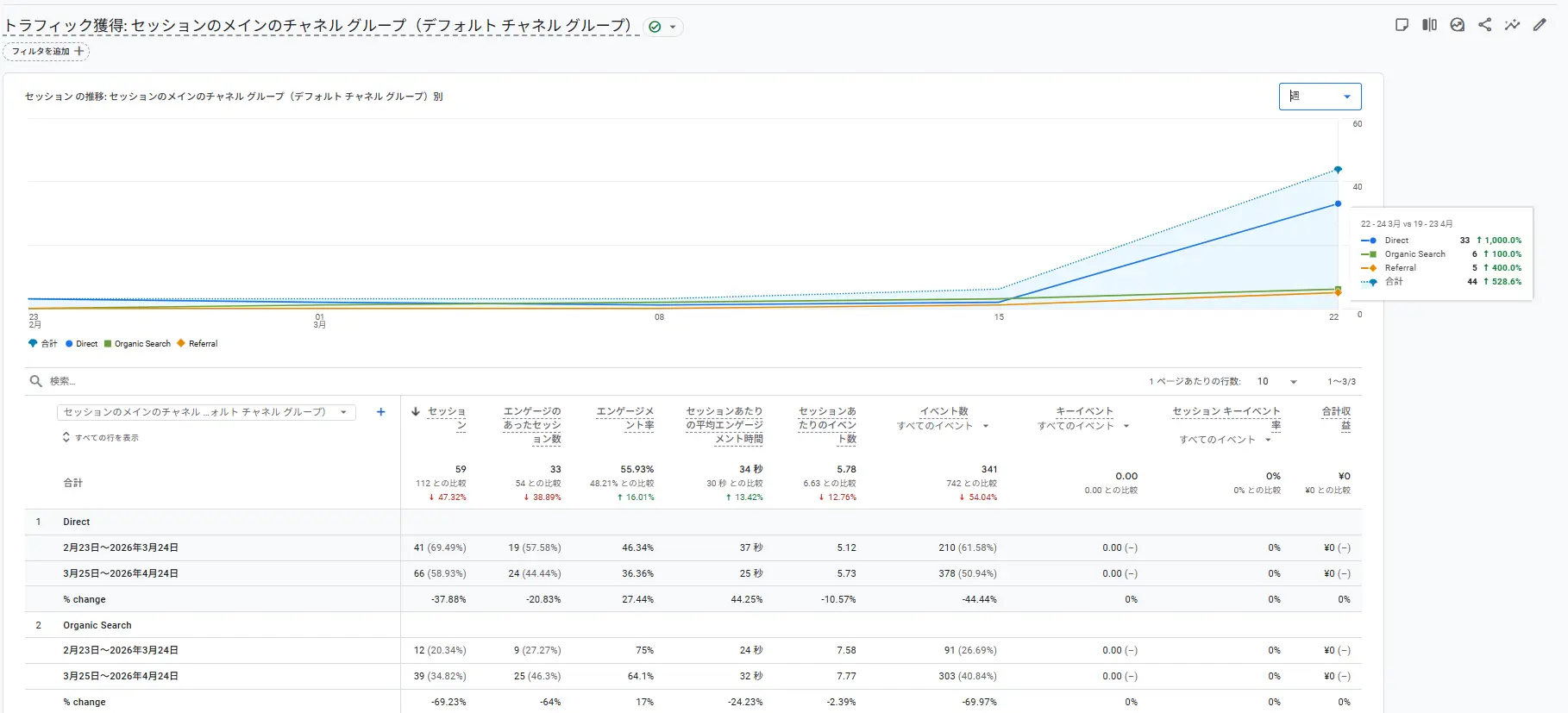The width and height of the screenshot is (1568, 713).
Task: Toggle Referral series in chart legend
Action: click(x=197, y=343)
